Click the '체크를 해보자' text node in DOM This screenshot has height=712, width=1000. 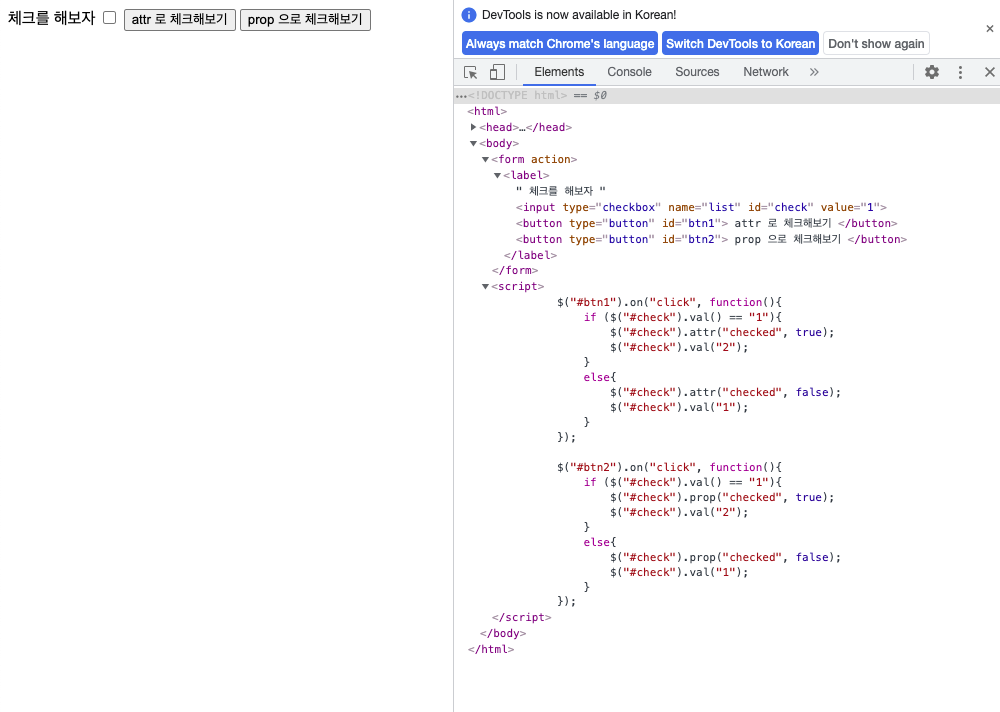click(561, 191)
